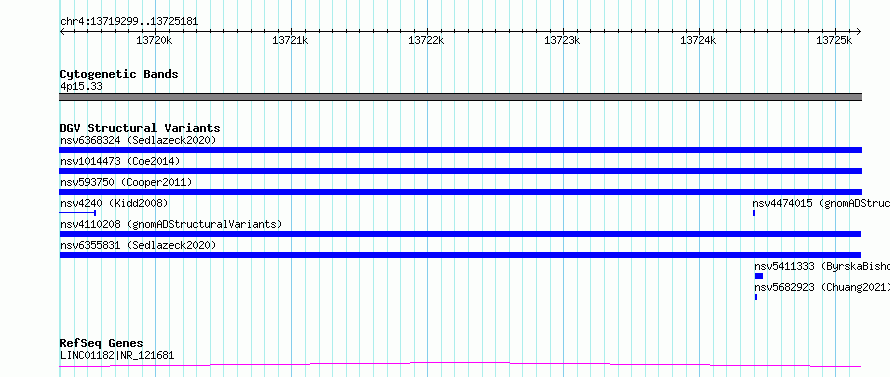Open the LINC01182|NR_121681 gene label
The image size is (890, 377).
click(x=117, y=355)
